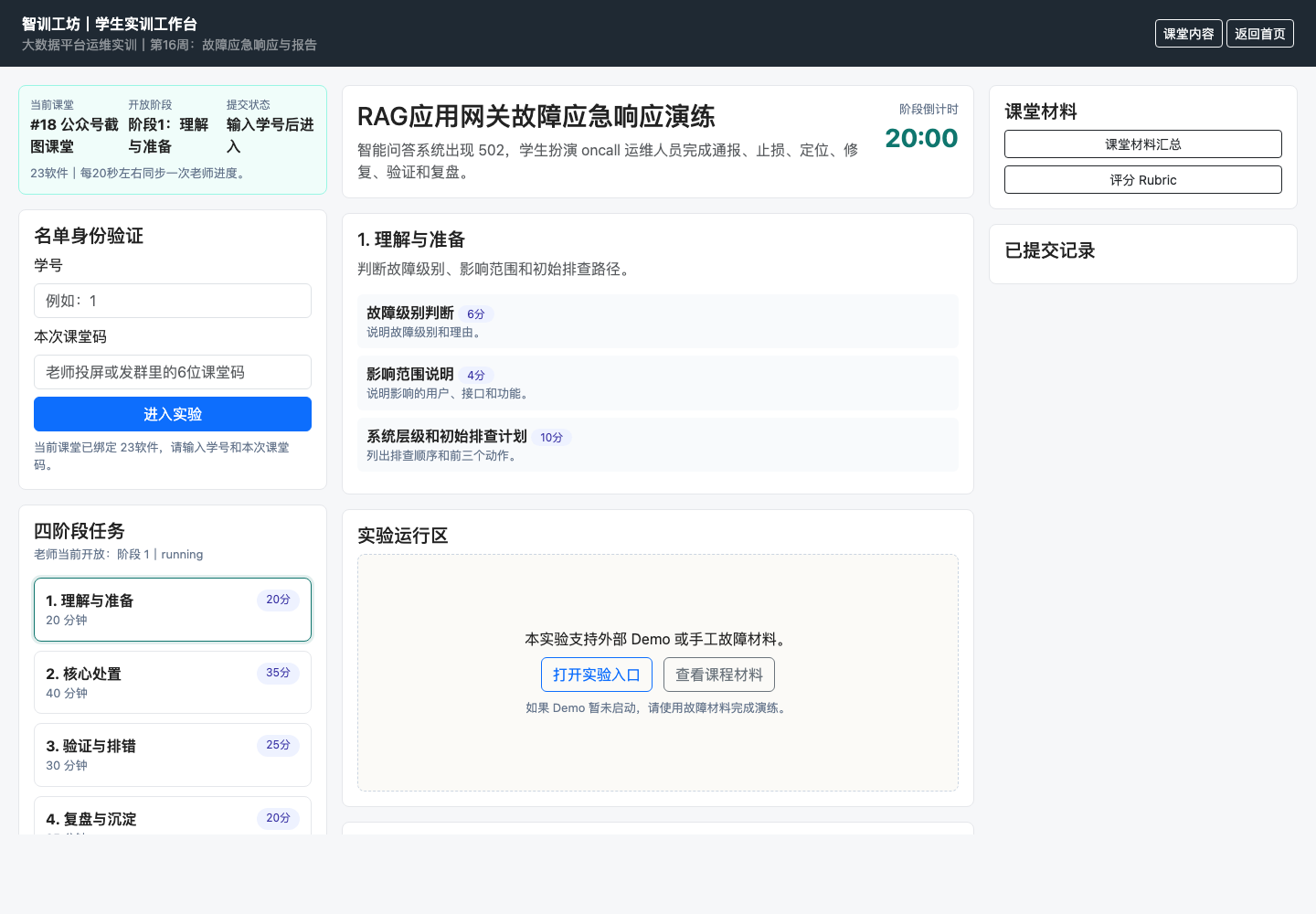
Task: Open the 课堂内容 button in header
Action: [x=1188, y=34]
